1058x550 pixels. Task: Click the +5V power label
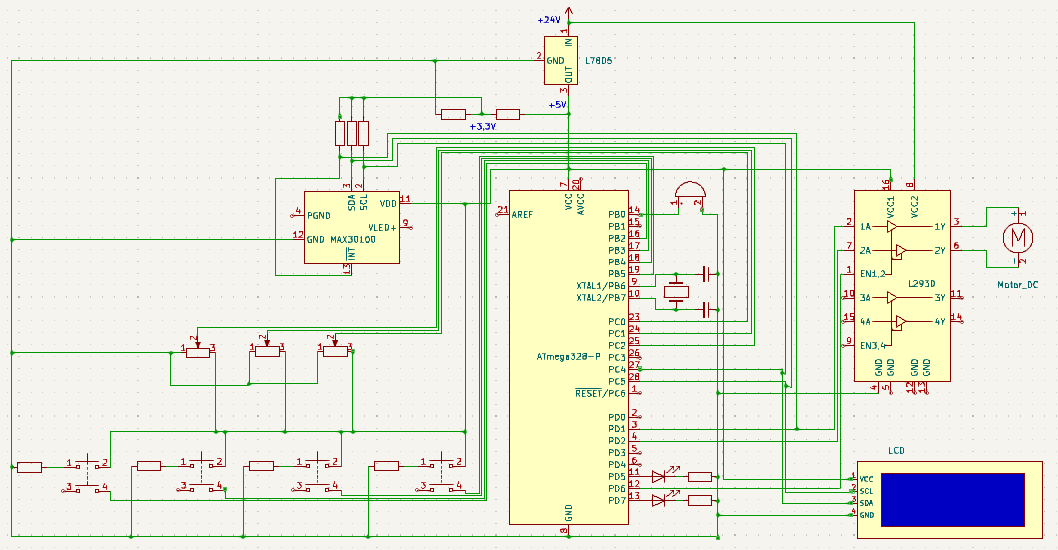[x=557, y=104]
